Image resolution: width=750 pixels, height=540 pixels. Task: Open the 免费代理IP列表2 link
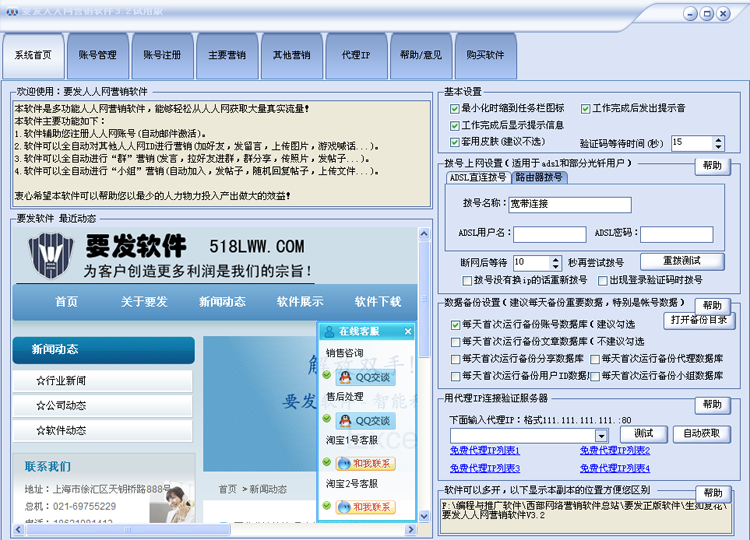point(615,451)
